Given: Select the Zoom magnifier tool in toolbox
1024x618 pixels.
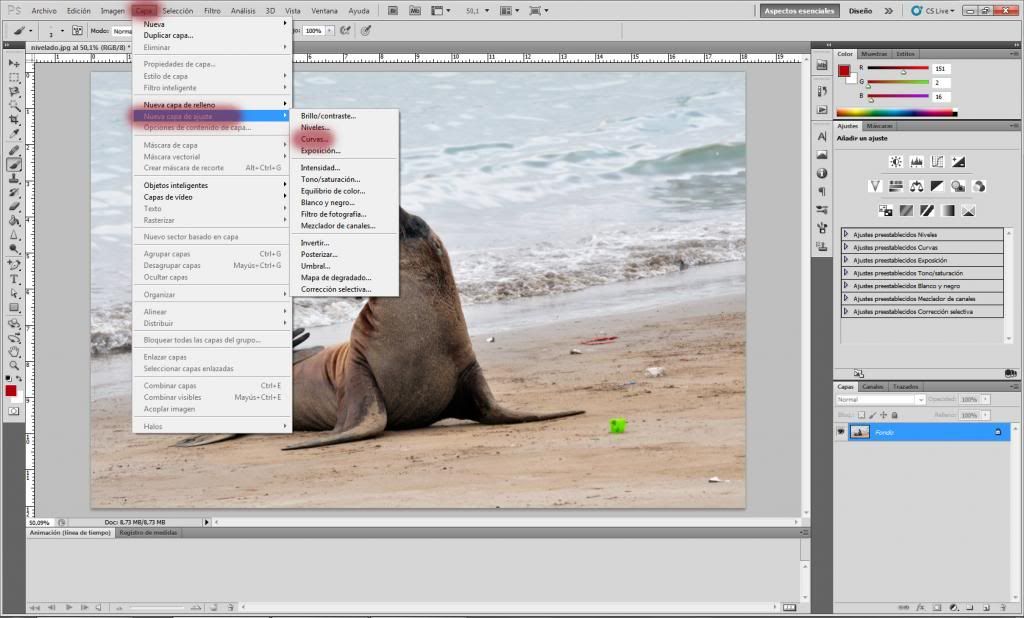Looking at the screenshot, I should (14, 366).
